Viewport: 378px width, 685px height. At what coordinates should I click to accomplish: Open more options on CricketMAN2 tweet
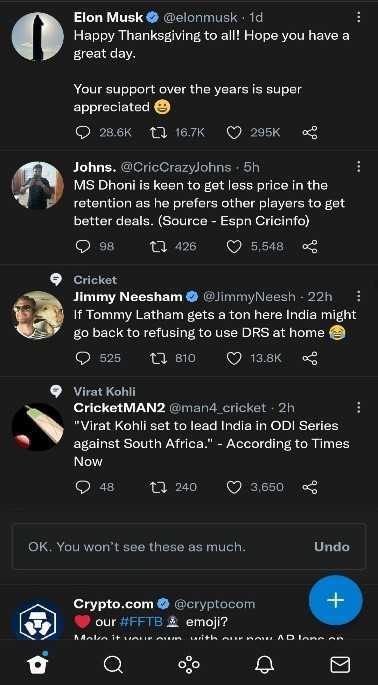coord(358,408)
